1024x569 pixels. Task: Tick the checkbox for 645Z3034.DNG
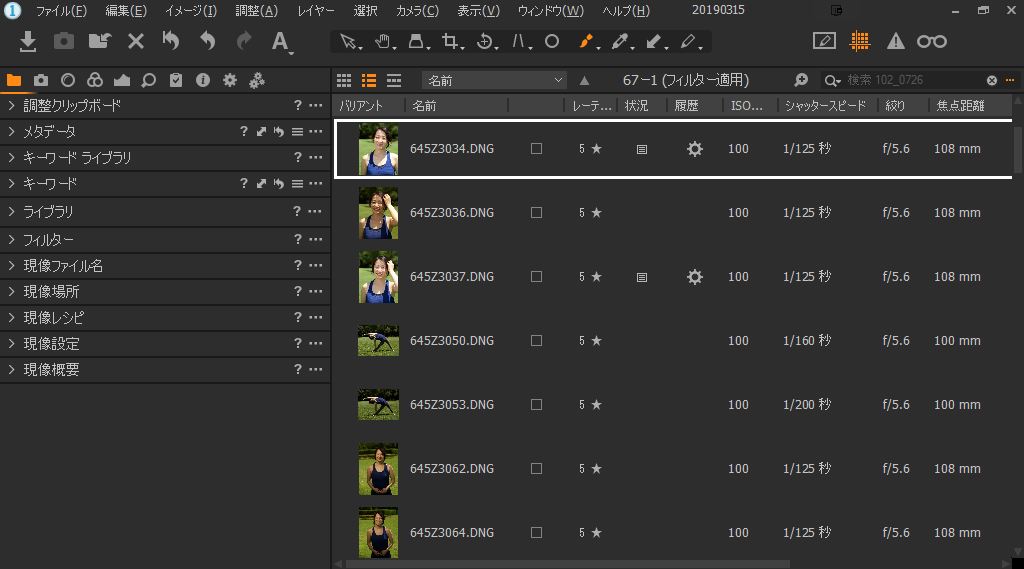[x=536, y=149]
